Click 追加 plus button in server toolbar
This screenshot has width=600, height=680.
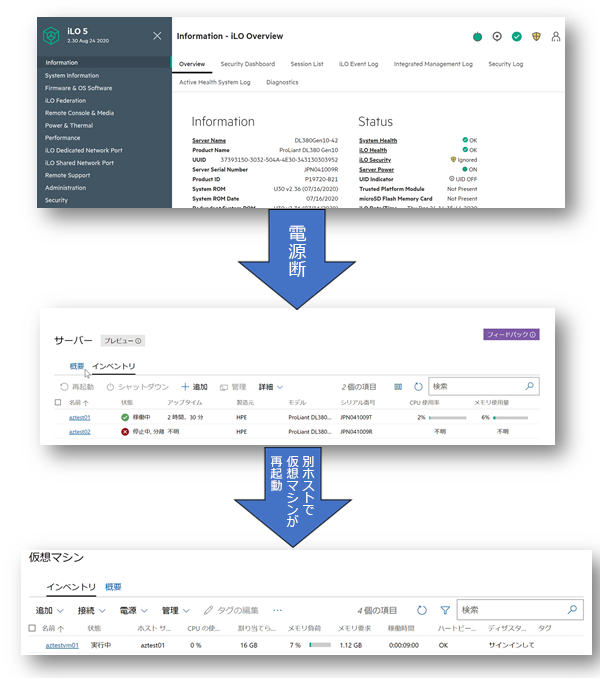pyautogui.click(x=194, y=387)
